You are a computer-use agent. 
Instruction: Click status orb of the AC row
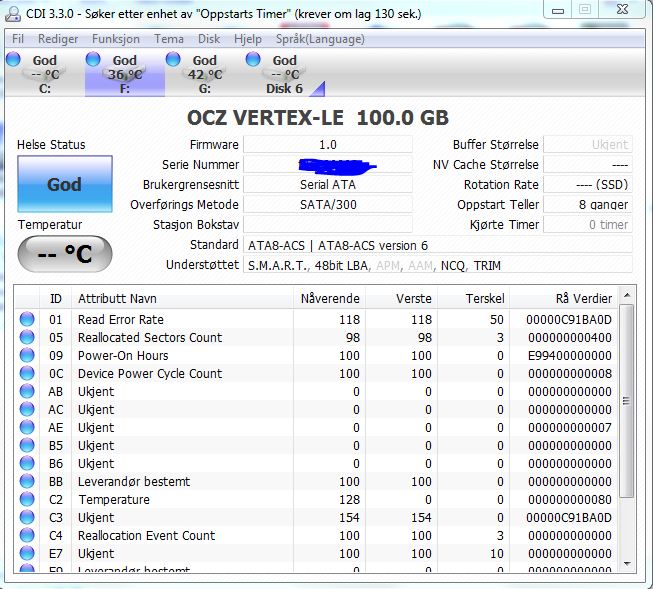(27, 409)
